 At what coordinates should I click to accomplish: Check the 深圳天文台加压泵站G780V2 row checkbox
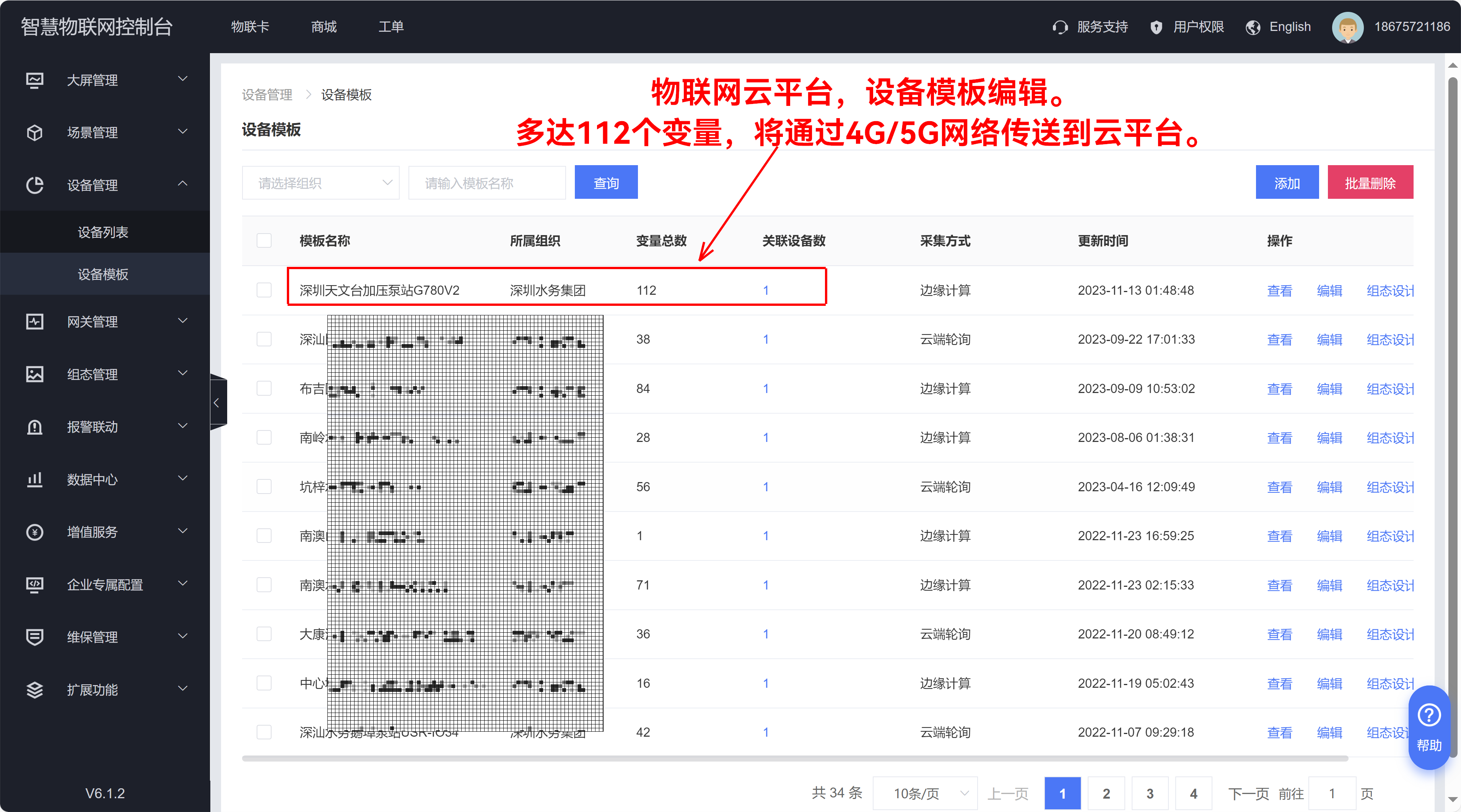click(x=264, y=290)
